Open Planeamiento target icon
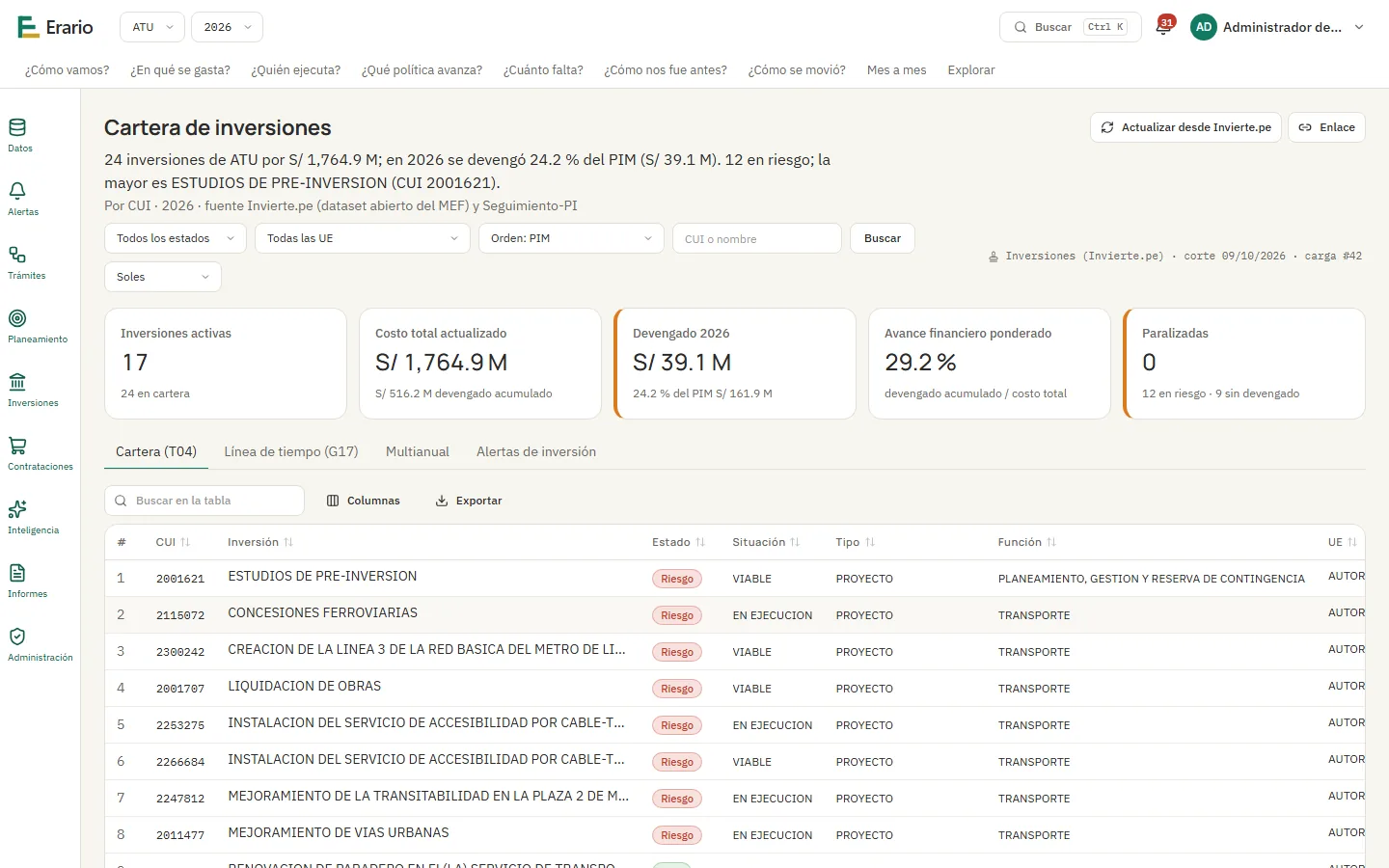Screen dimensions: 1389x868 17,318
